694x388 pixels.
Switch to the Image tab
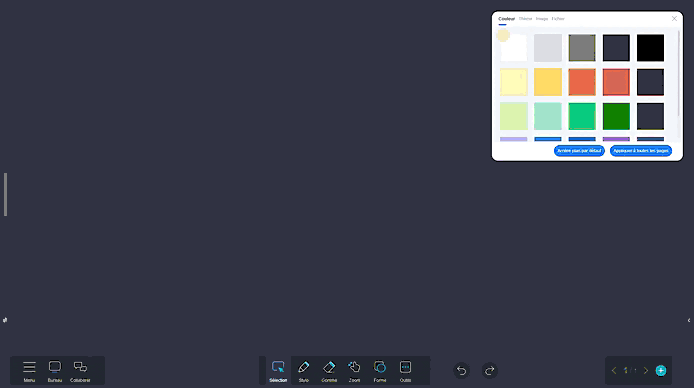point(542,19)
